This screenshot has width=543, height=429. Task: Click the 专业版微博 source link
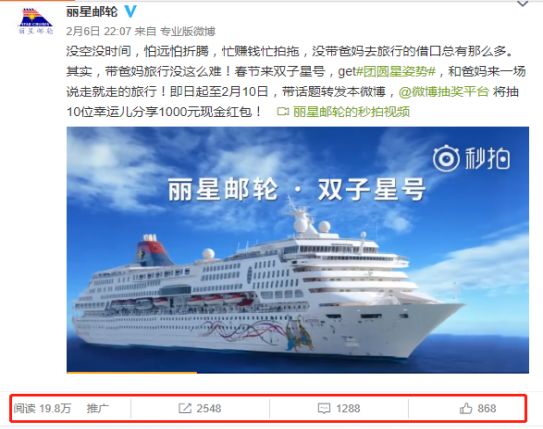[187, 31]
